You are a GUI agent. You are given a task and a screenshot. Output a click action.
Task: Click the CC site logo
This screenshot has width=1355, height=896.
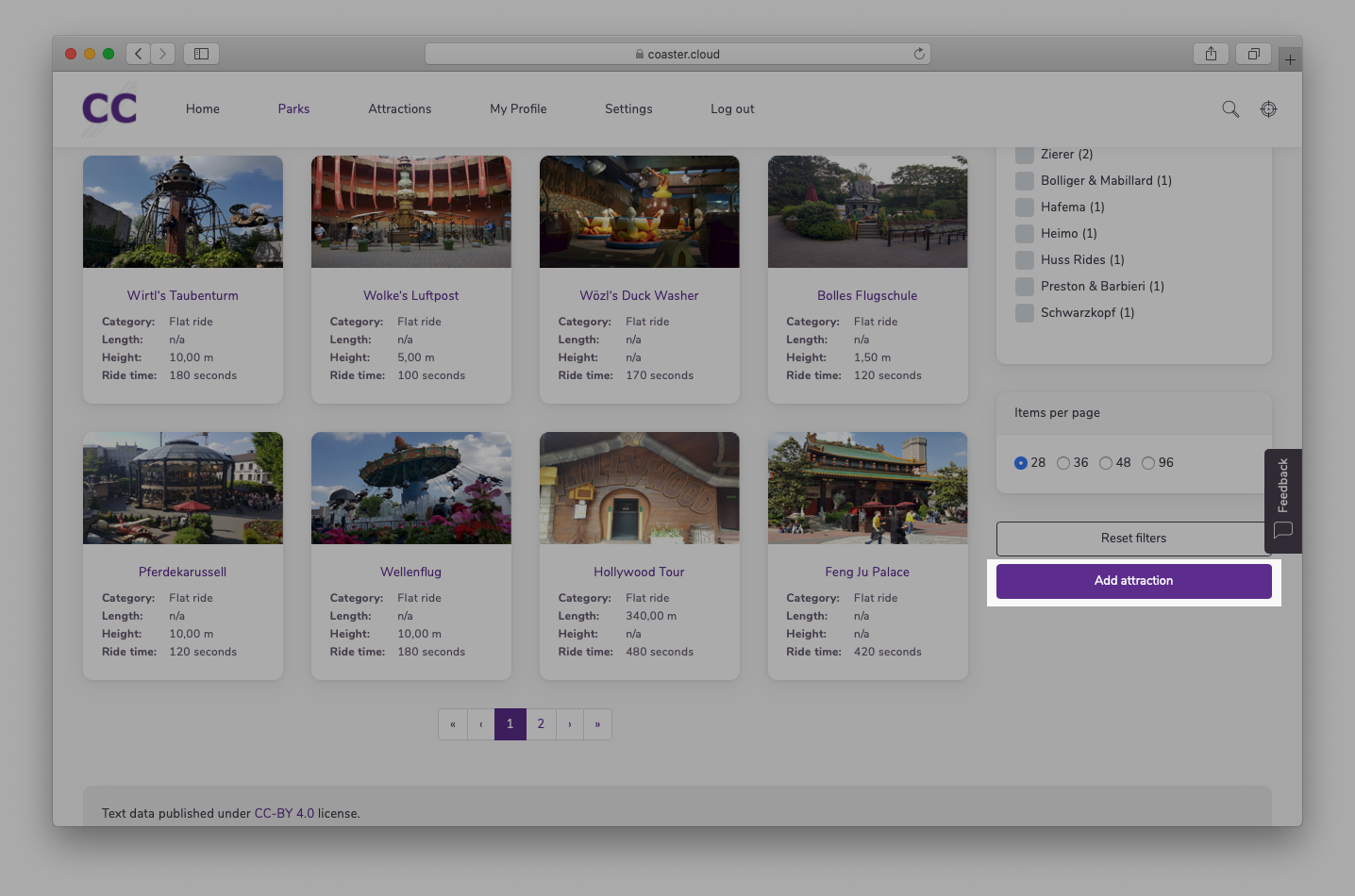[x=109, y=108]
